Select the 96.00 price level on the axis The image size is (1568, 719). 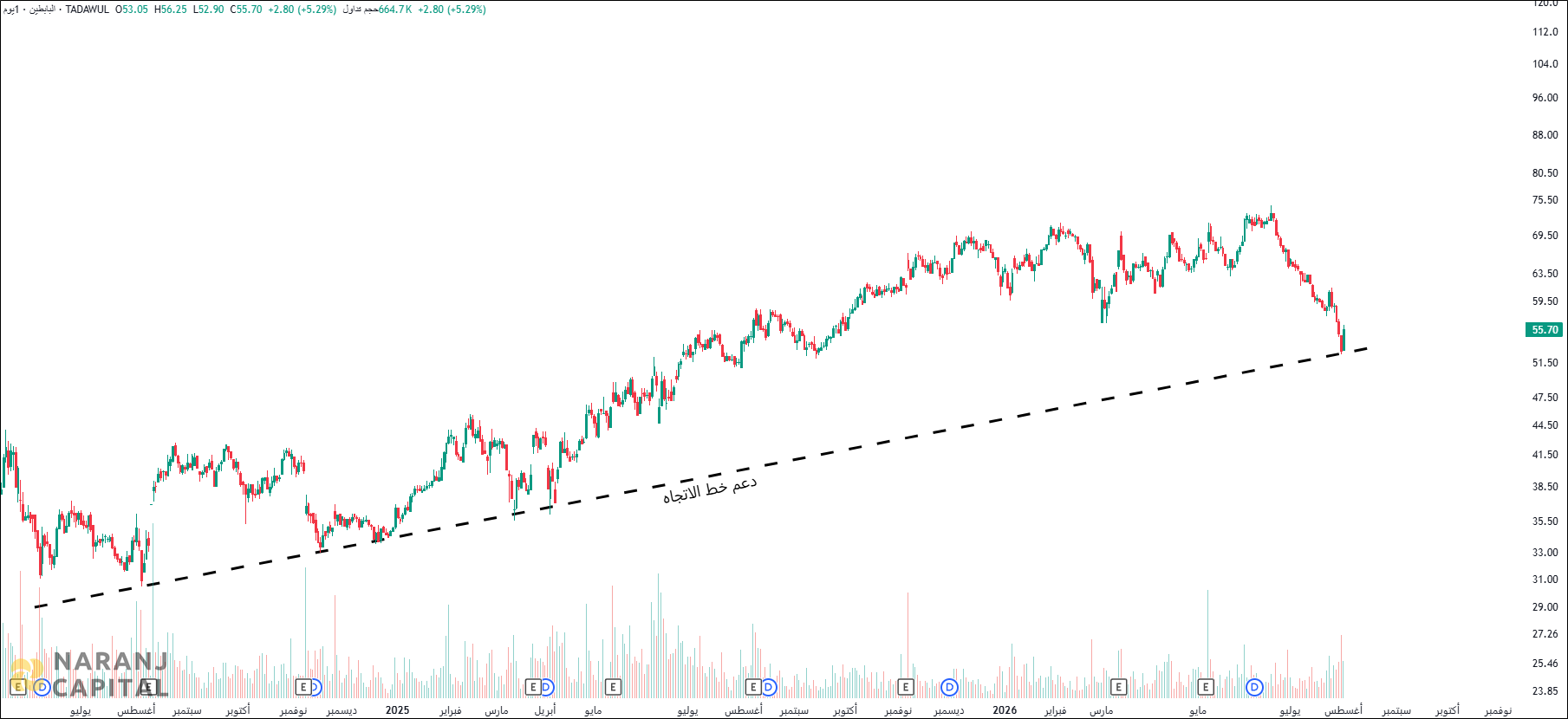click(x=1545, y=98)
